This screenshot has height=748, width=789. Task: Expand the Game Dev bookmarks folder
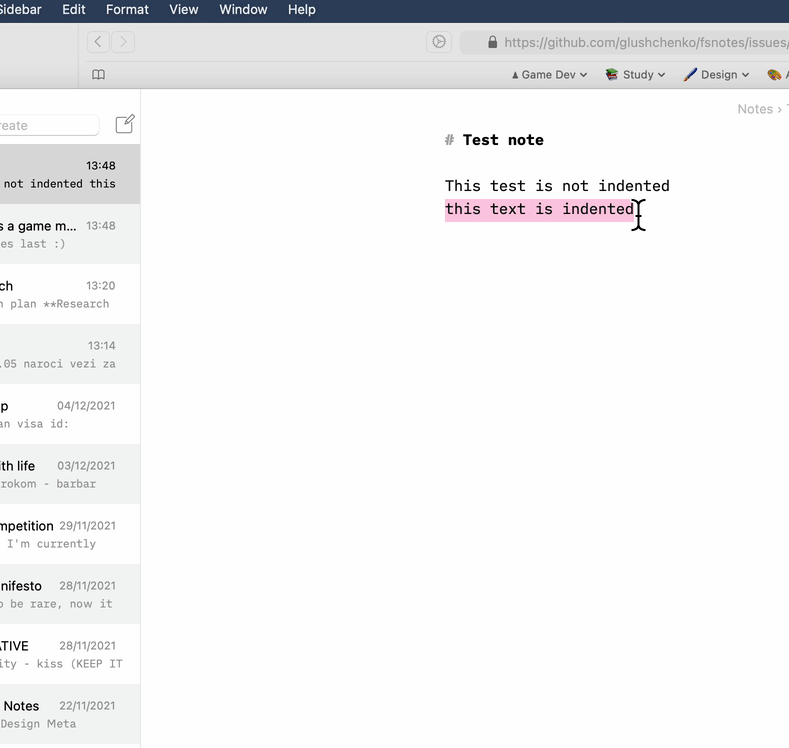coord(549,75)
